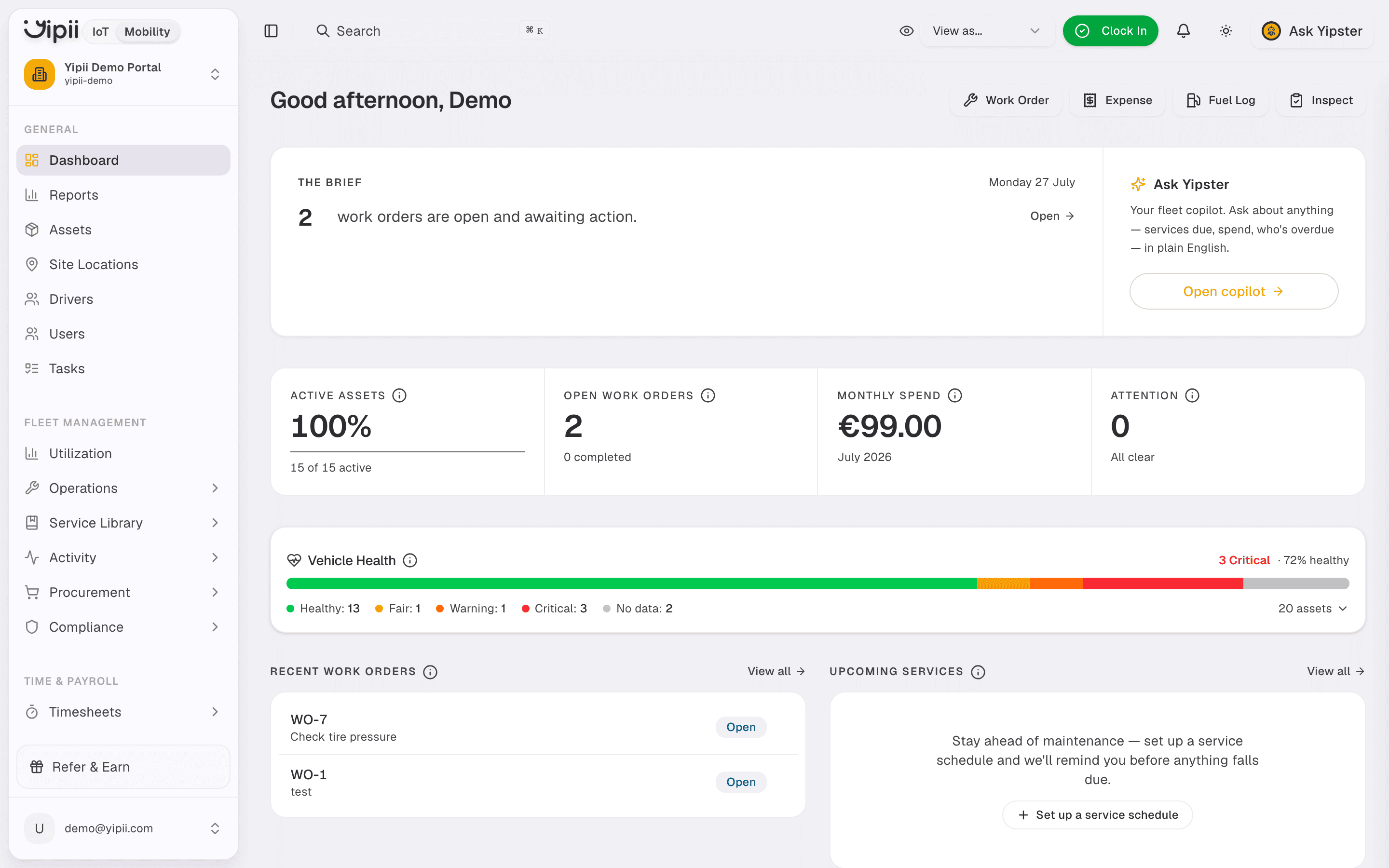Click the gray no-data bar segment
1389x868 pixels.
point(1296,584)
